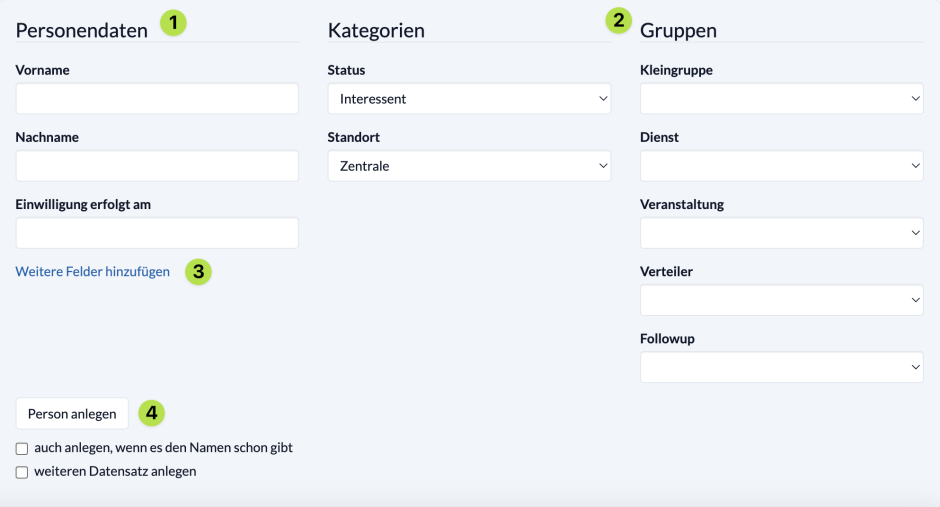Click the green number 3 marker badge

(198, 271)
